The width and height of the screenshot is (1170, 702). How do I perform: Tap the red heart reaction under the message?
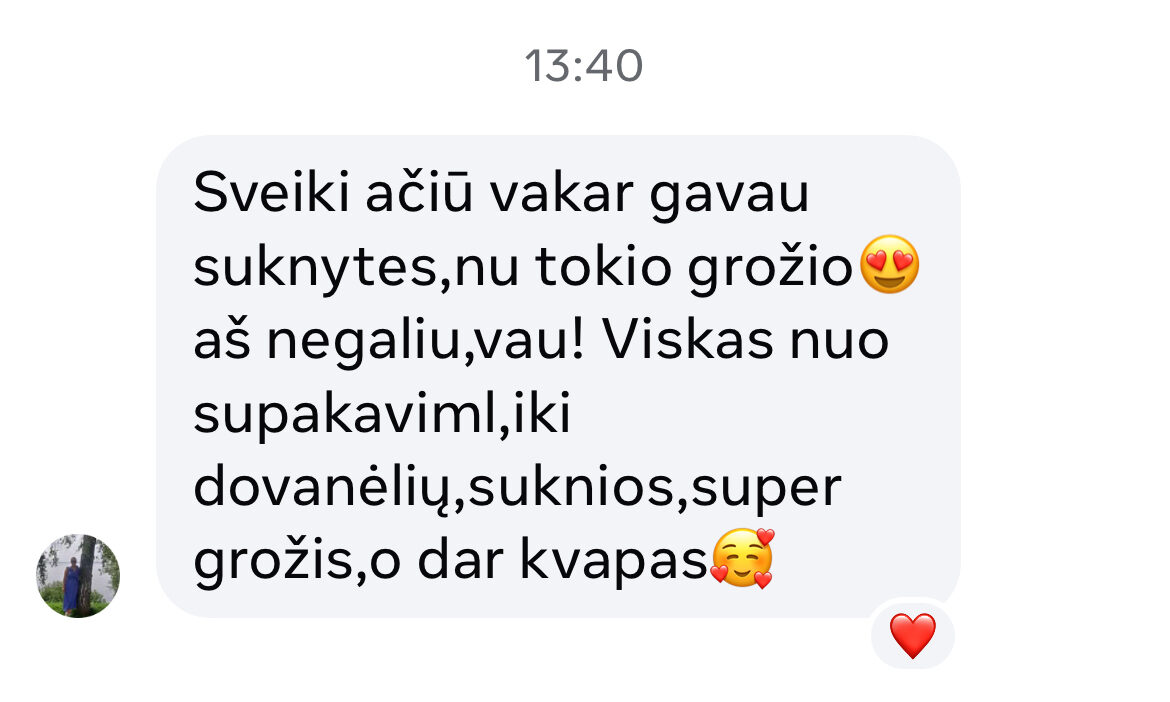tap(913, 636)
